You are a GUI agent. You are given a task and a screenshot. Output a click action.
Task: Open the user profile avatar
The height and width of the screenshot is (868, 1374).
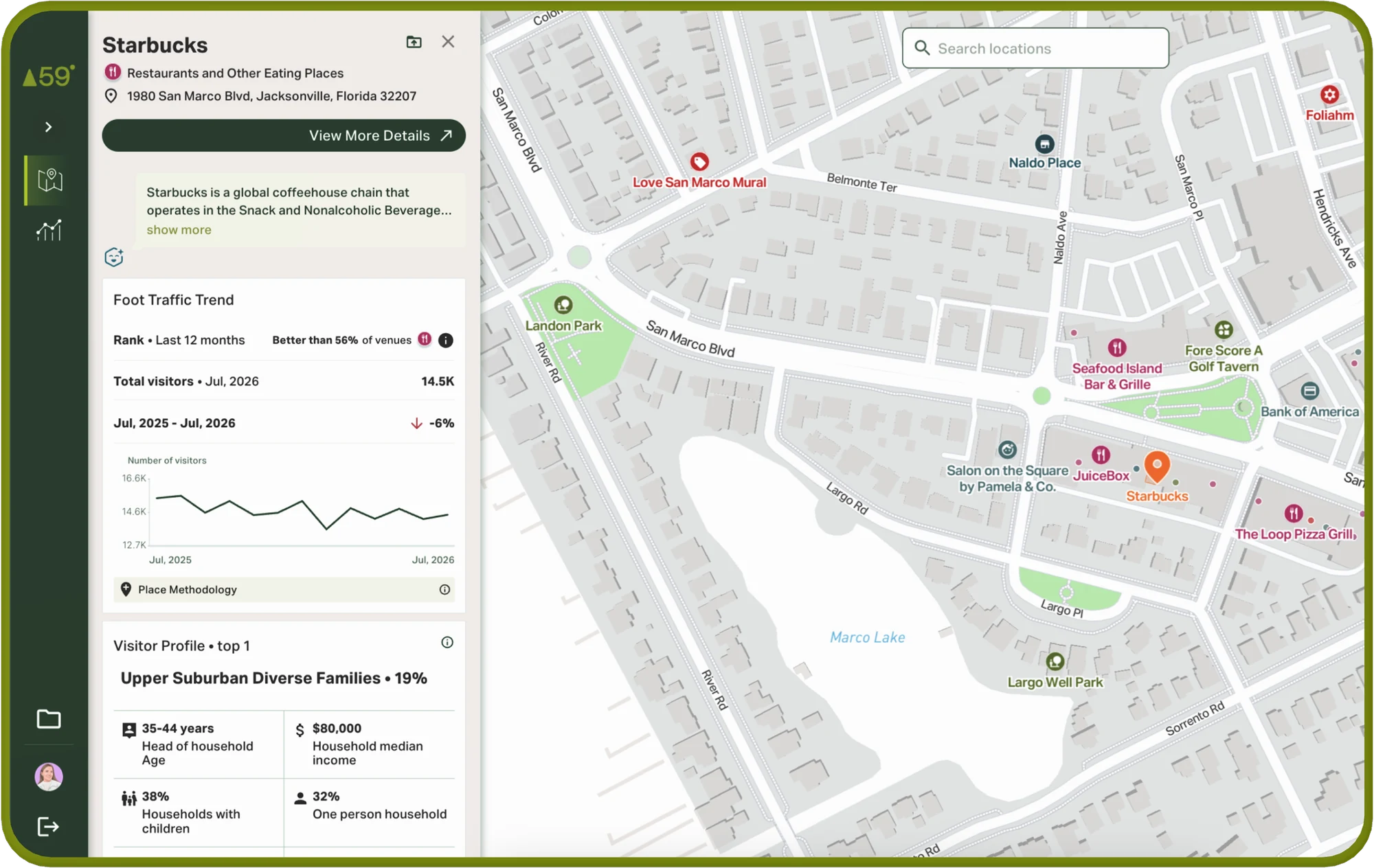(x=49, y=777)
